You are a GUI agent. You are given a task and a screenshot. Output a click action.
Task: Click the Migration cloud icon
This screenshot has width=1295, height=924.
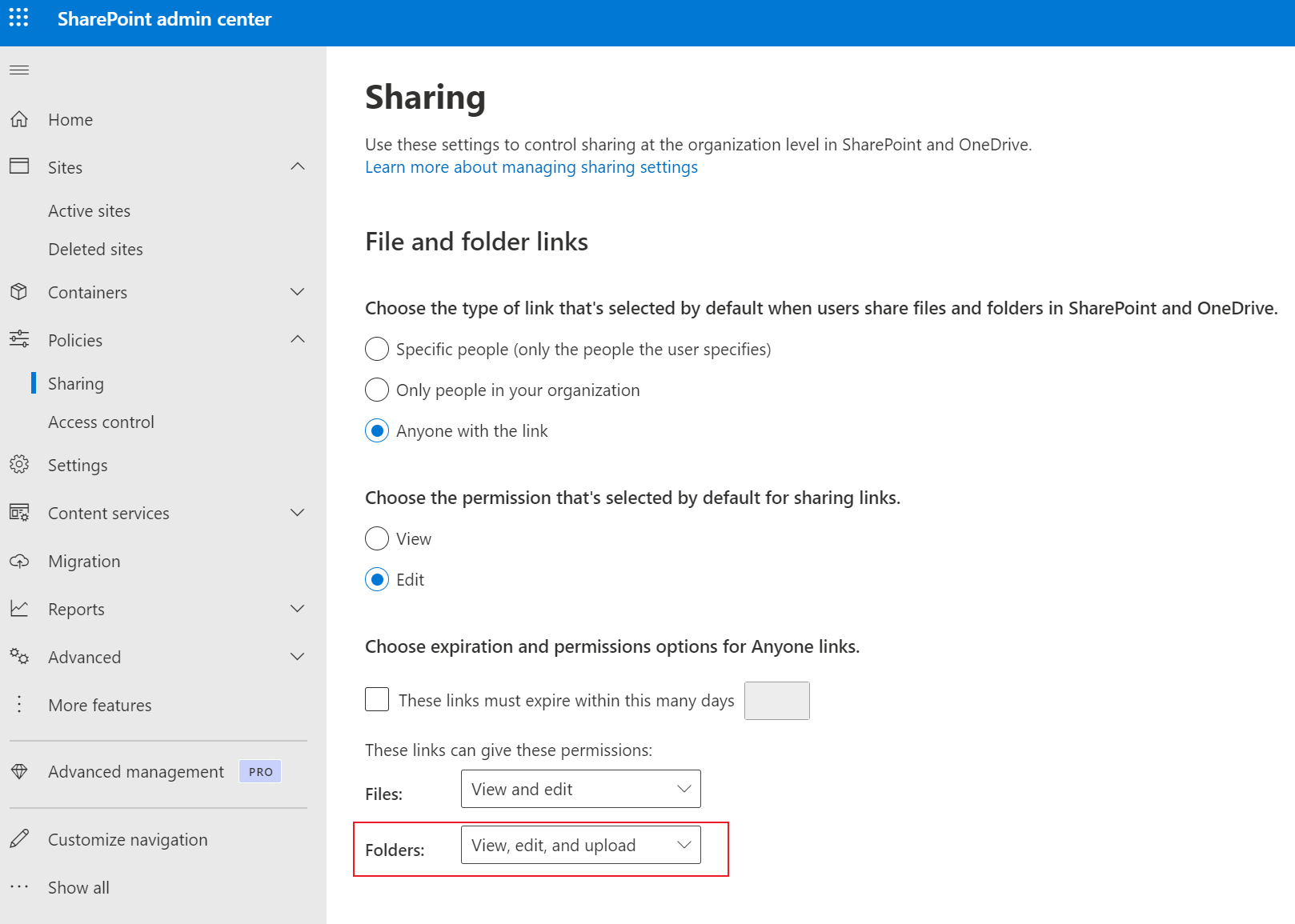click(19, 561)
